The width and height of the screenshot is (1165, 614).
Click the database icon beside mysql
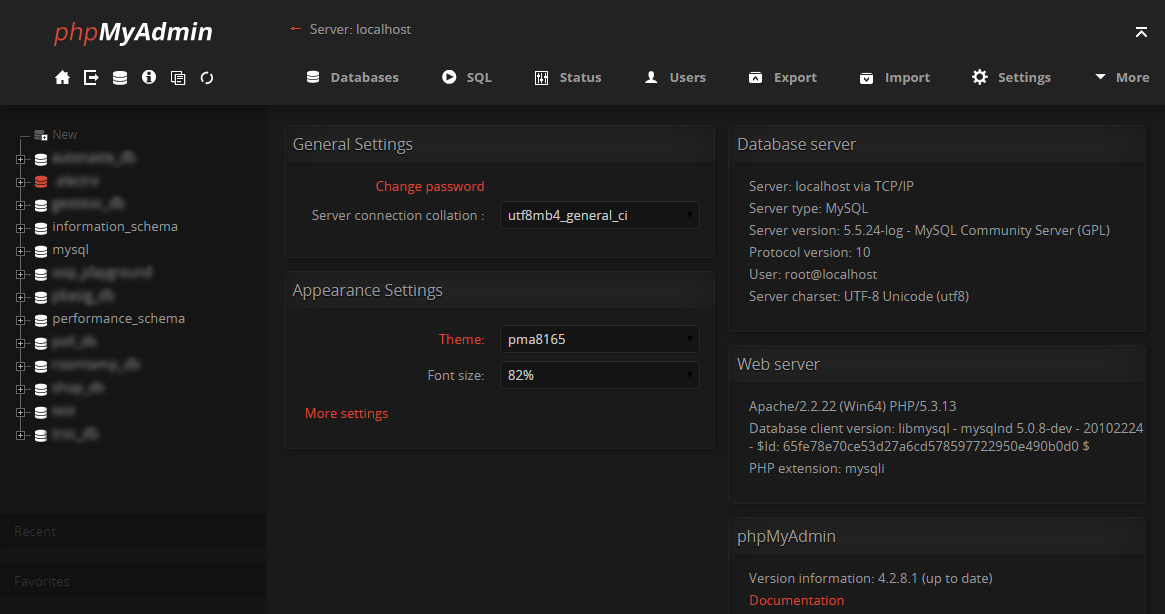41,251
